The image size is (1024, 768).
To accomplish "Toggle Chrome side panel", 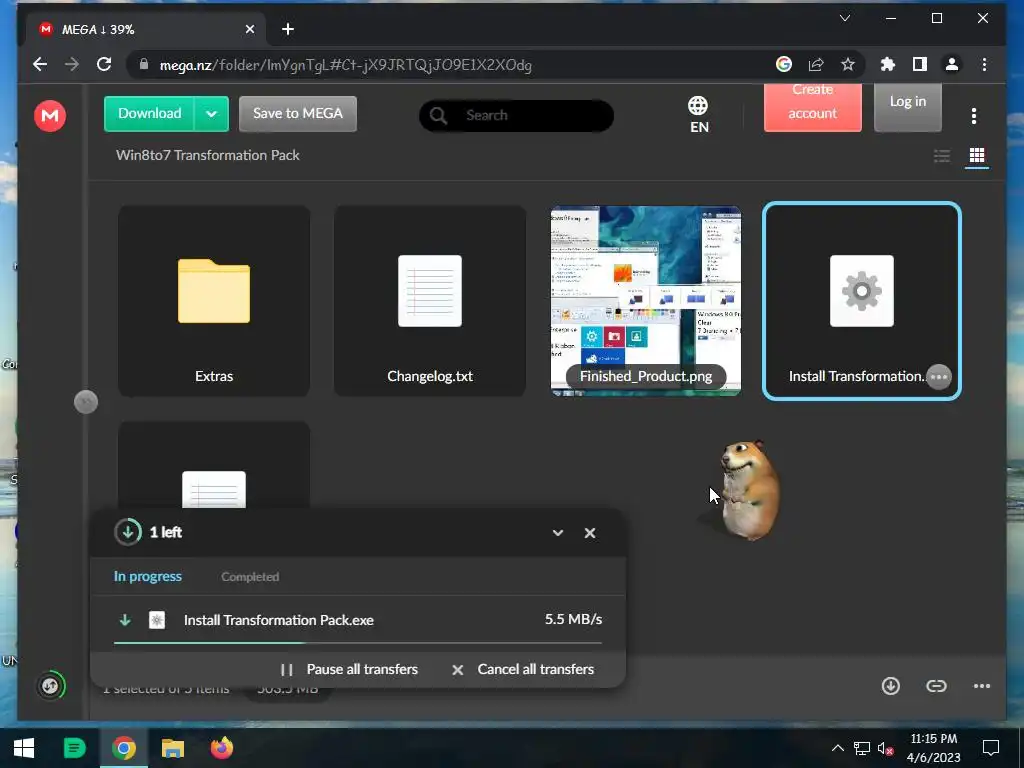I will 920,64.
